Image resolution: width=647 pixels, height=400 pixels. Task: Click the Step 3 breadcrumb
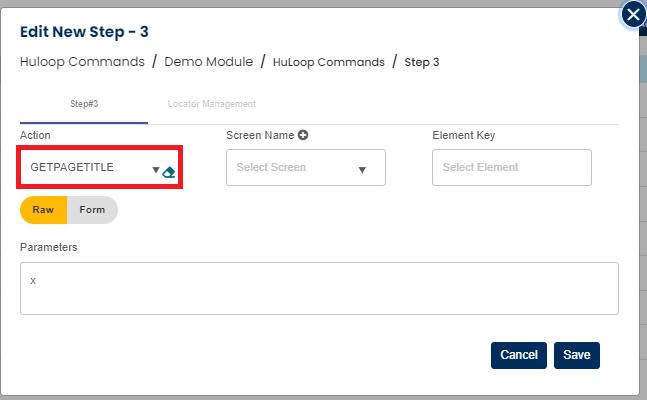[421, 62]
